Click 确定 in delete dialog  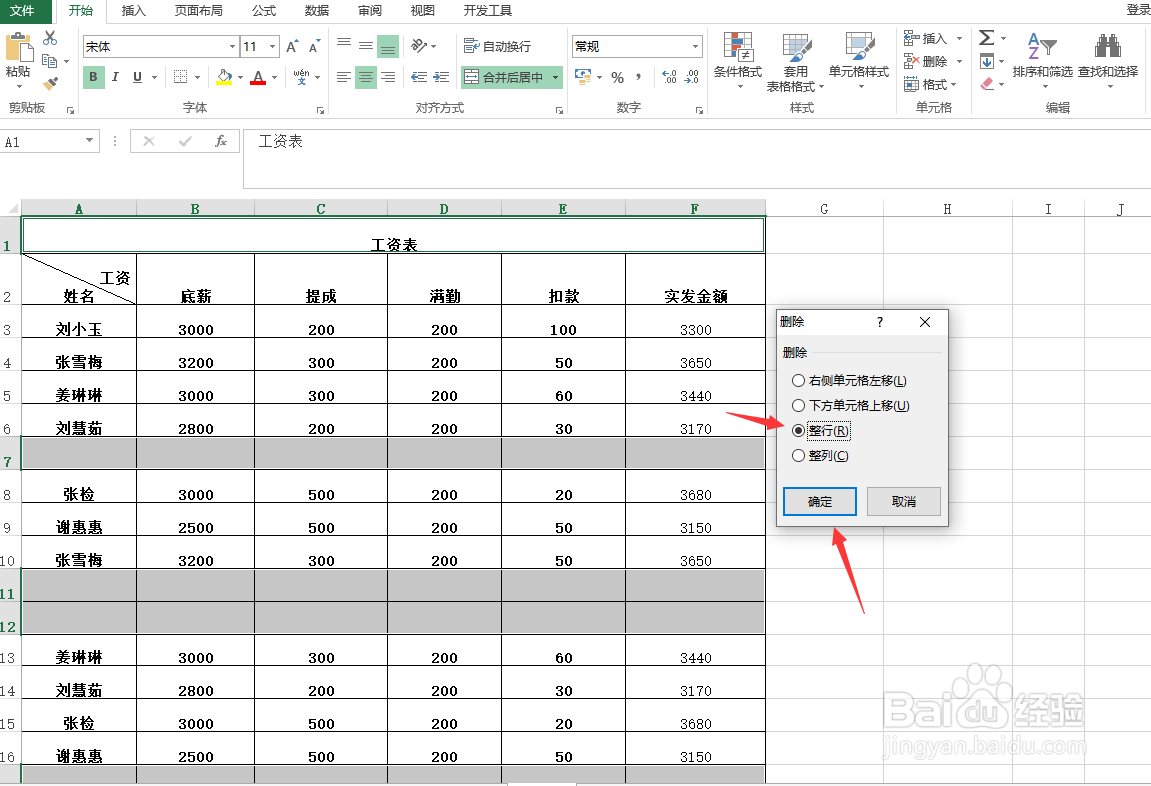point(820,501)
